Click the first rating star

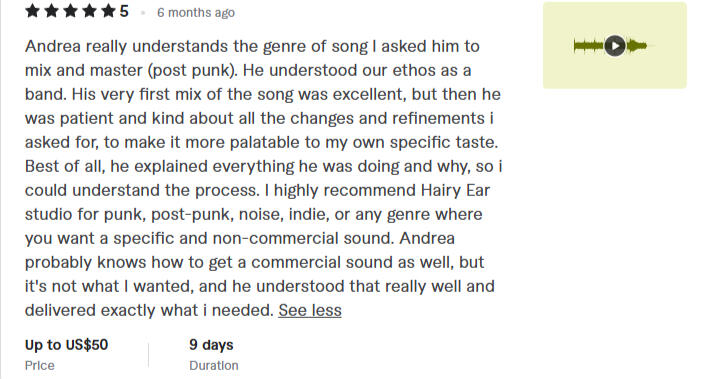coord(33,11)
